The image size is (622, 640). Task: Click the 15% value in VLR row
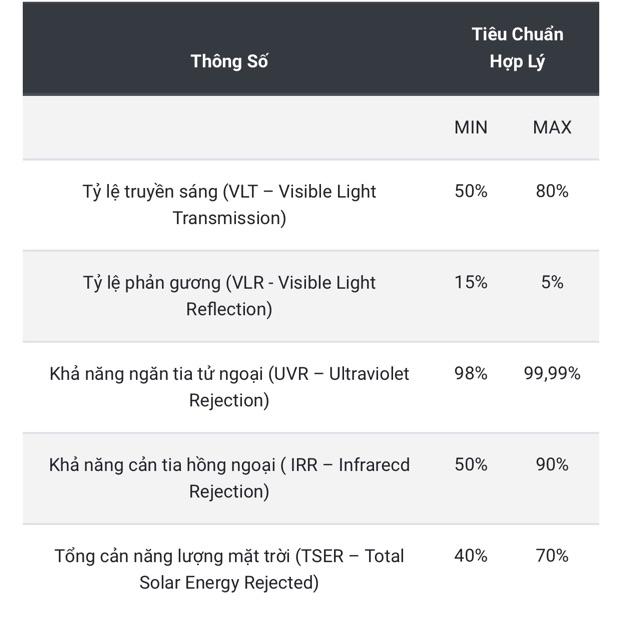click(471, 282)
